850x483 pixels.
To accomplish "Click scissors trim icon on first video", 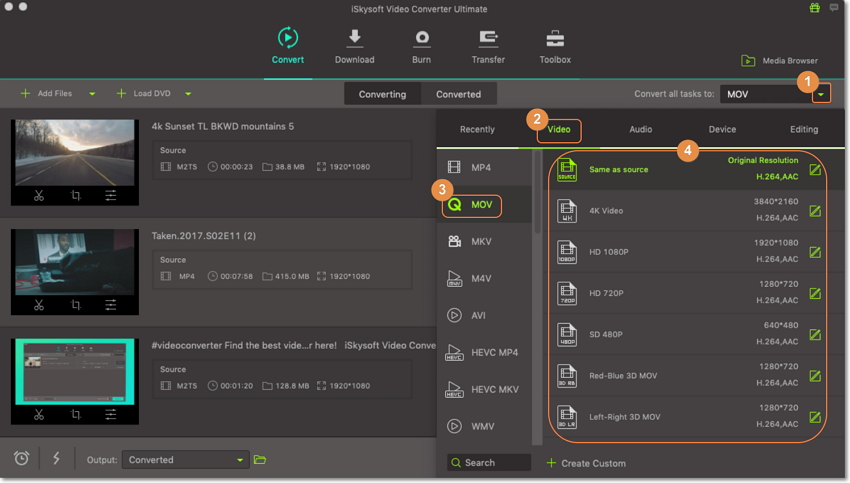I will pyautogui.click(x=38, y=195).
